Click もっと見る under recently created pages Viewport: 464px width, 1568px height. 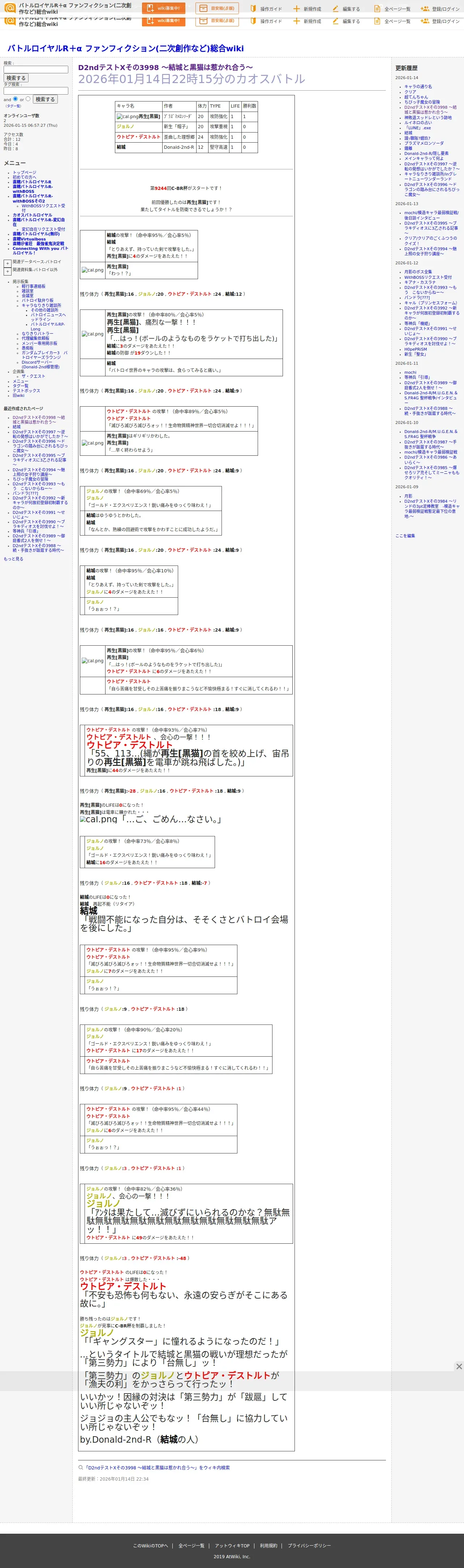[x=13, y=559]
